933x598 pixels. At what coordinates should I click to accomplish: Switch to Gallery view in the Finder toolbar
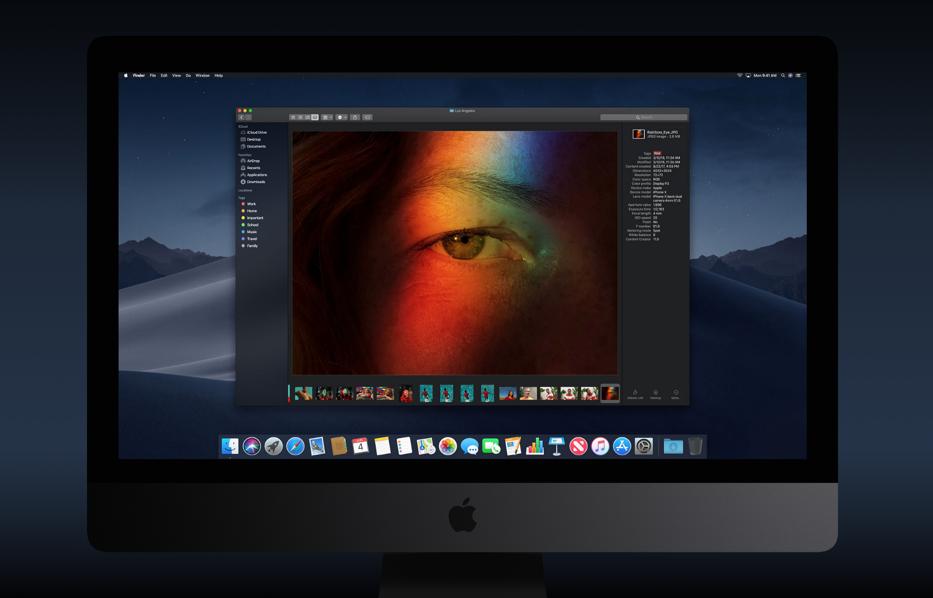click(x=315, y=117)
